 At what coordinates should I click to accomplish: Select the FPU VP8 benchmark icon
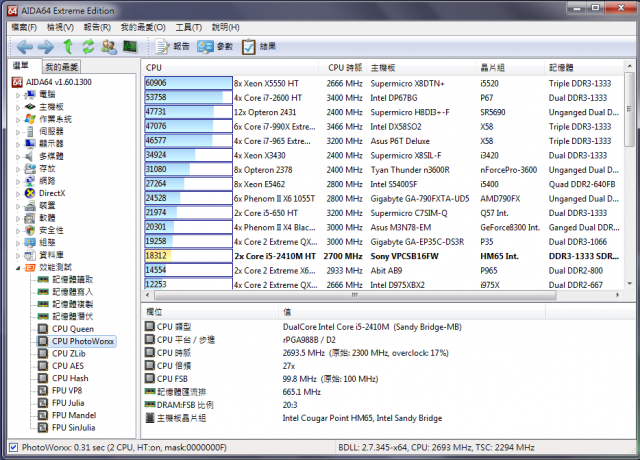click(x=42, y=391)
